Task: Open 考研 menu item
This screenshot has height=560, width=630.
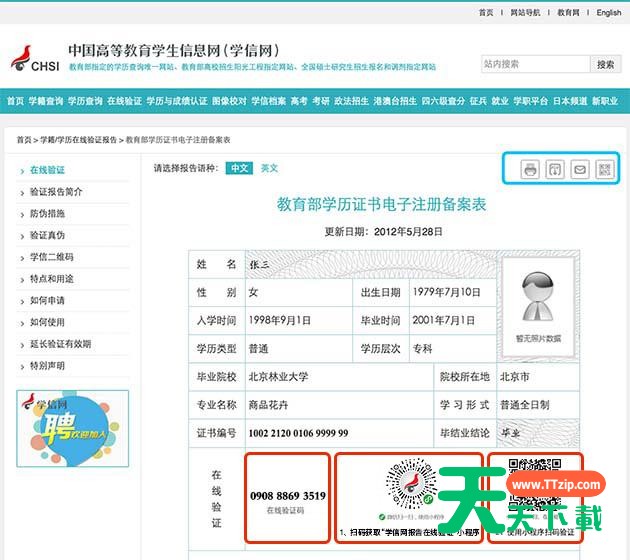Action: pos(321,101)
